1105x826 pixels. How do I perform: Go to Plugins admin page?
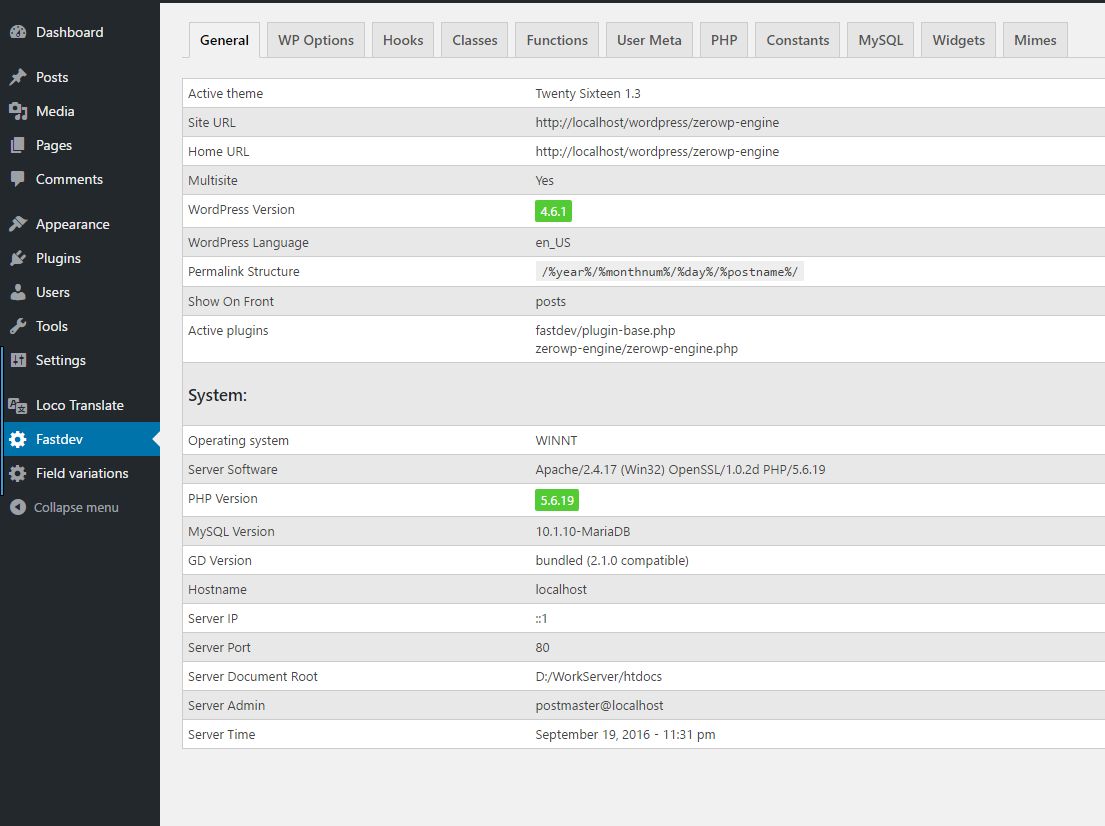click(58, 258)
